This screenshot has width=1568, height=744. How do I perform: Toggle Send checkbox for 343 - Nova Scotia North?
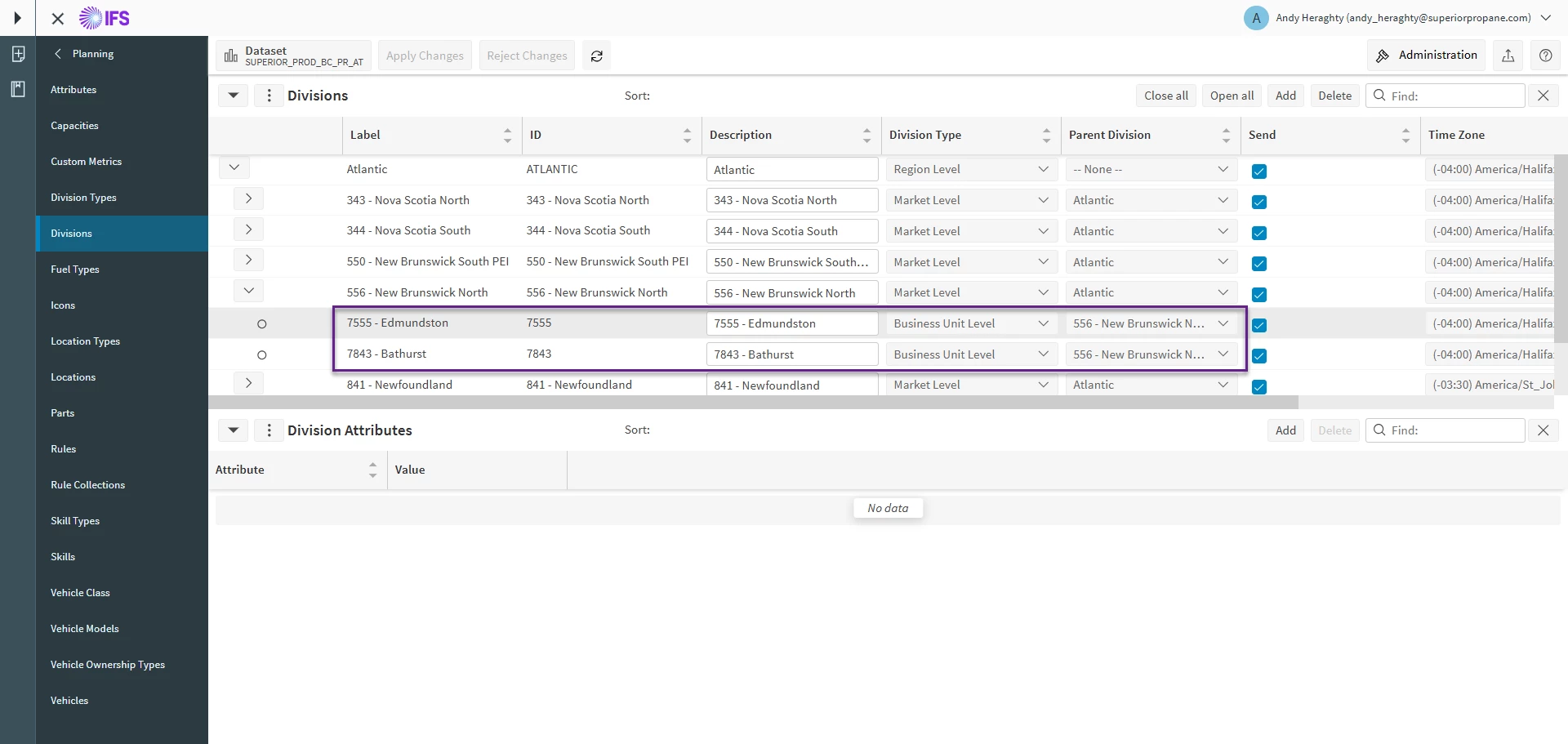tap(1259, 202)
